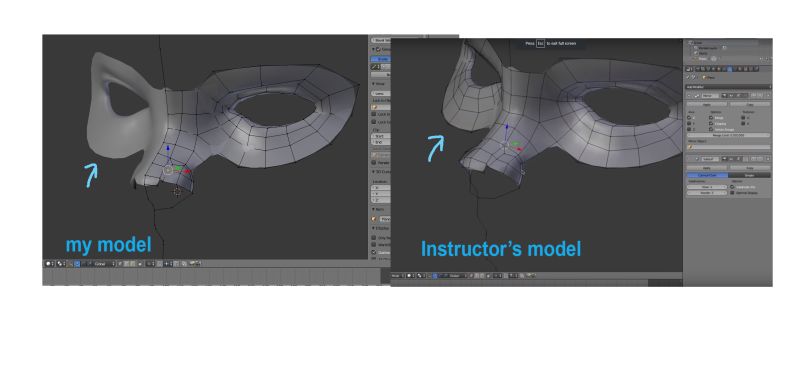The height and width of the screenshot is (372, 800).
Task: Toggle Subsurf modifier viewport eye icon
Action: tap(731, 159)
